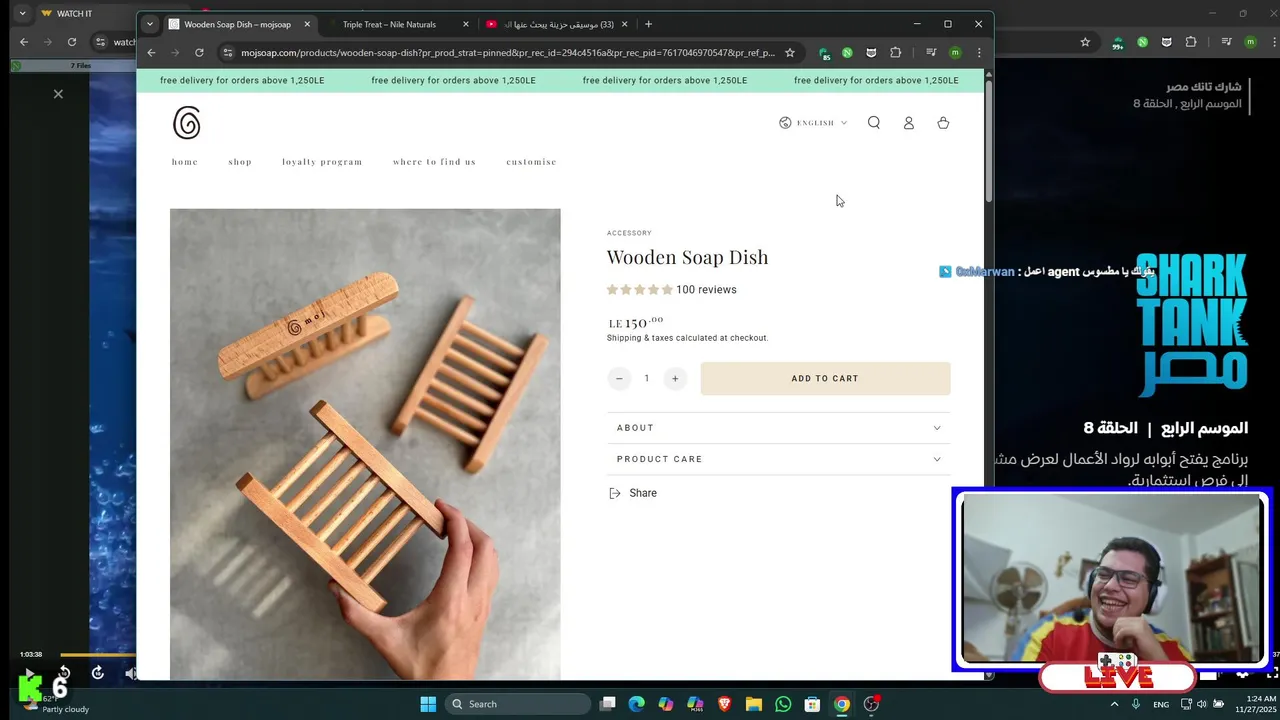Open the shopping cart bag icon
Viewport: 1280px width, 720px height.
click(x=943, y=123)
